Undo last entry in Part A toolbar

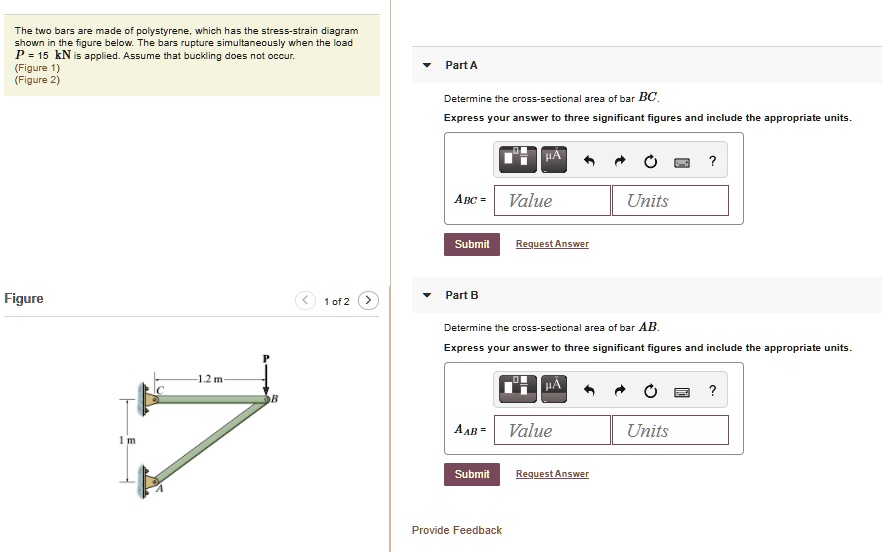[589, 161]
